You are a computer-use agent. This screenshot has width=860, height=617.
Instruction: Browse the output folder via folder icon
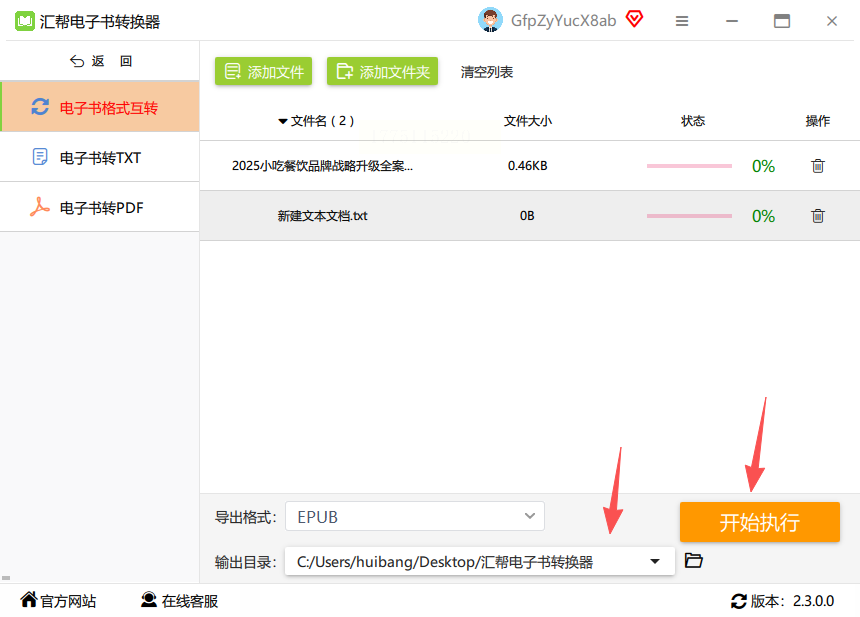[x=693, y=561]
